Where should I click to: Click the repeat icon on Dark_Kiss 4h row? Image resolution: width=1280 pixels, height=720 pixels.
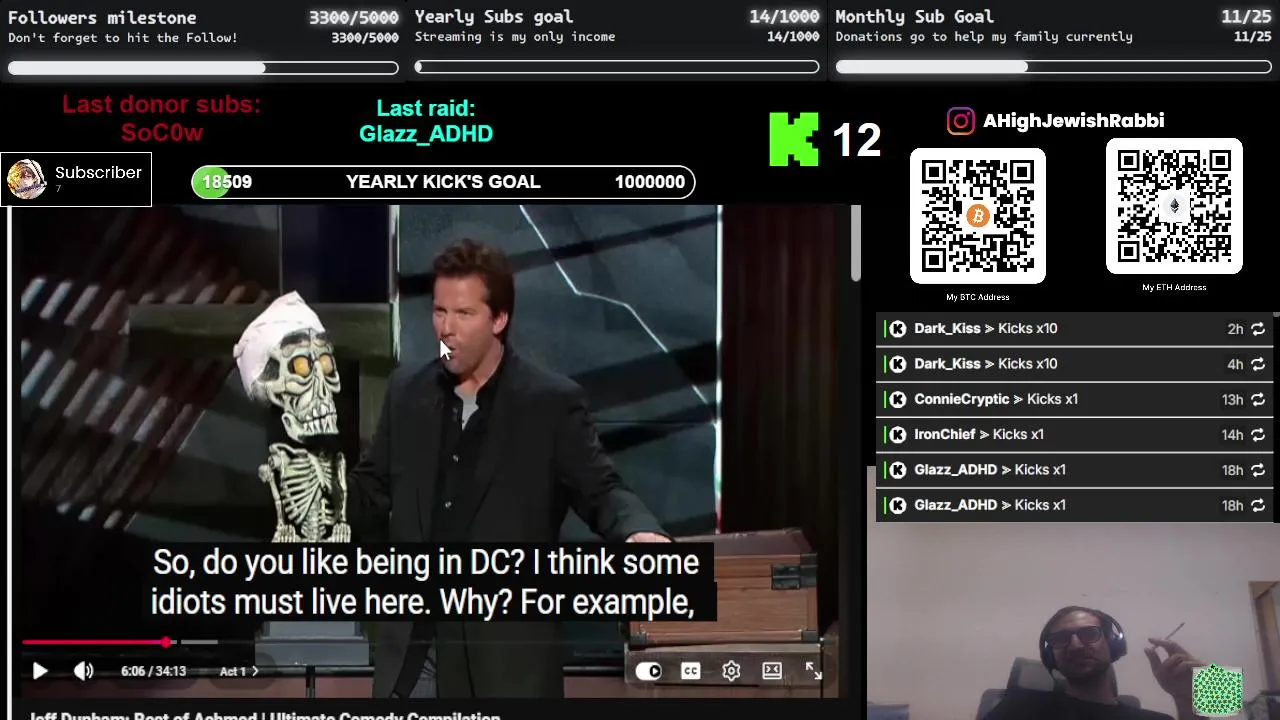[x=1258, y=364]
